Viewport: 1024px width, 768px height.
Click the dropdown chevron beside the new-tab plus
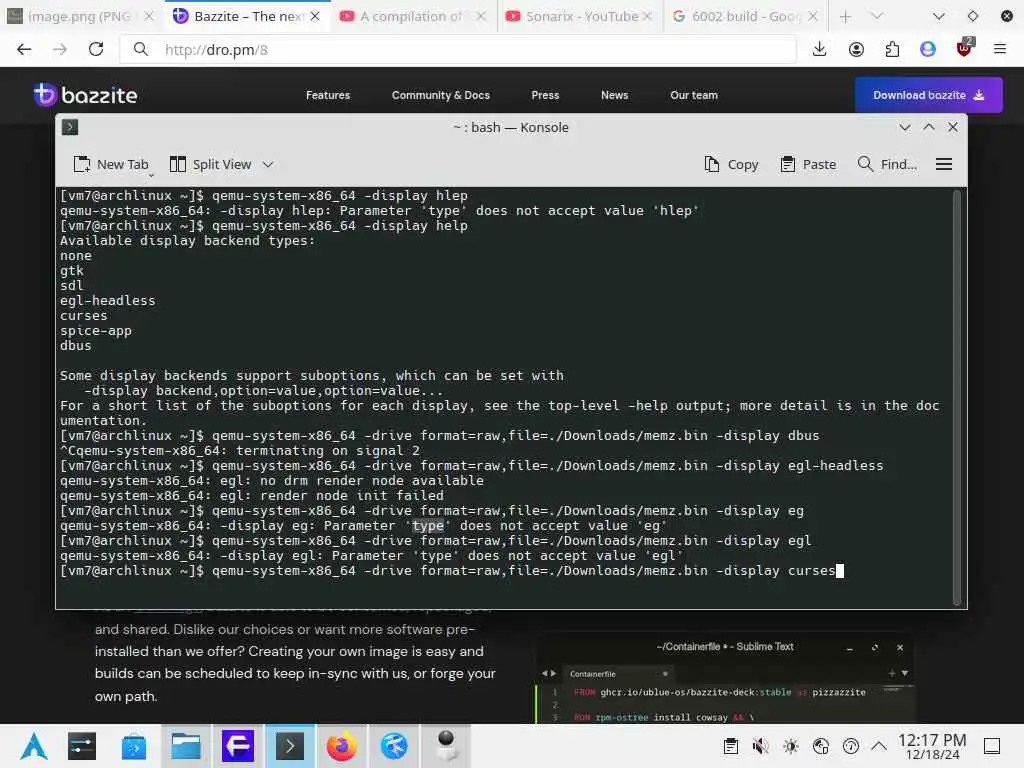pos(877,16)
